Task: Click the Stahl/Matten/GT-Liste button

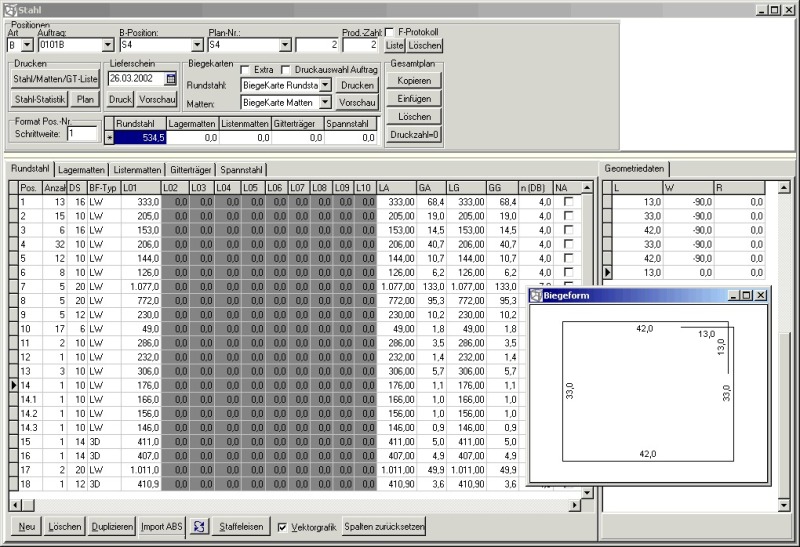Action: pos(55,79)
